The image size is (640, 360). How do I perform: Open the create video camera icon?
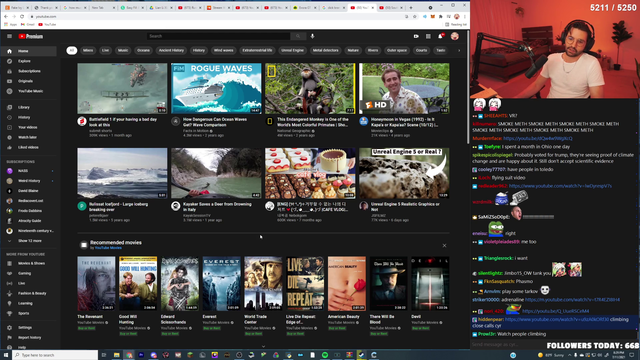(416, 36)
